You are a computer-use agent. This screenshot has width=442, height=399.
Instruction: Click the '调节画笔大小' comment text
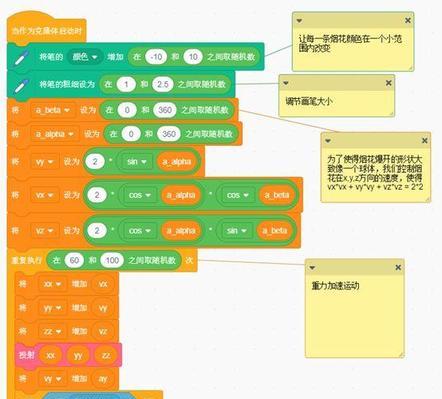pyautogui.click(x=309, y=101)
